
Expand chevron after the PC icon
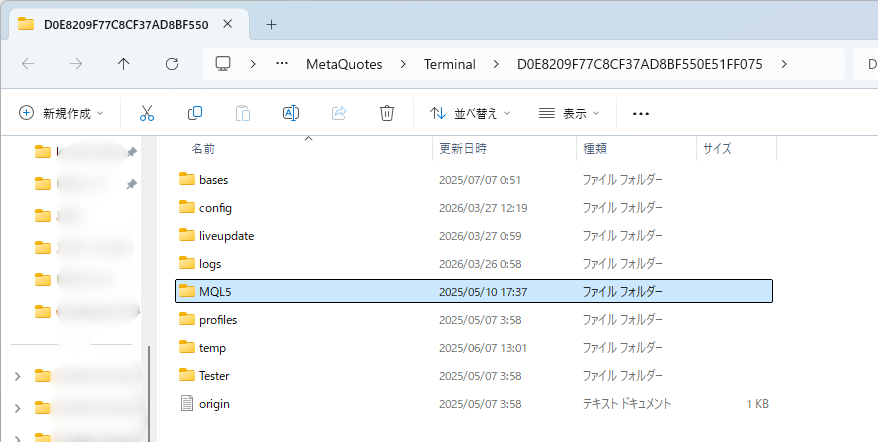click(x=253, y=64)
